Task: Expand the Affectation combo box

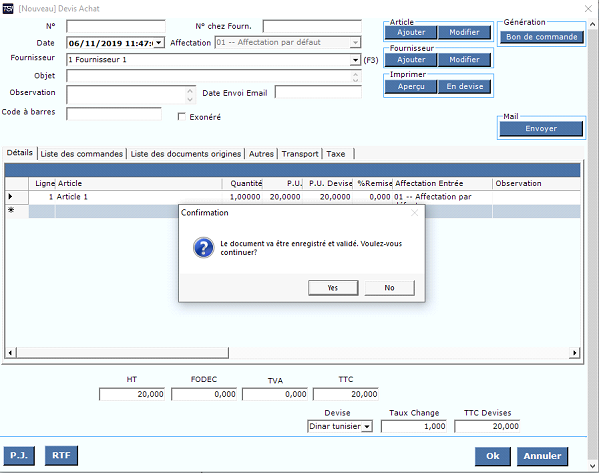Action: (x=355, y=42)
